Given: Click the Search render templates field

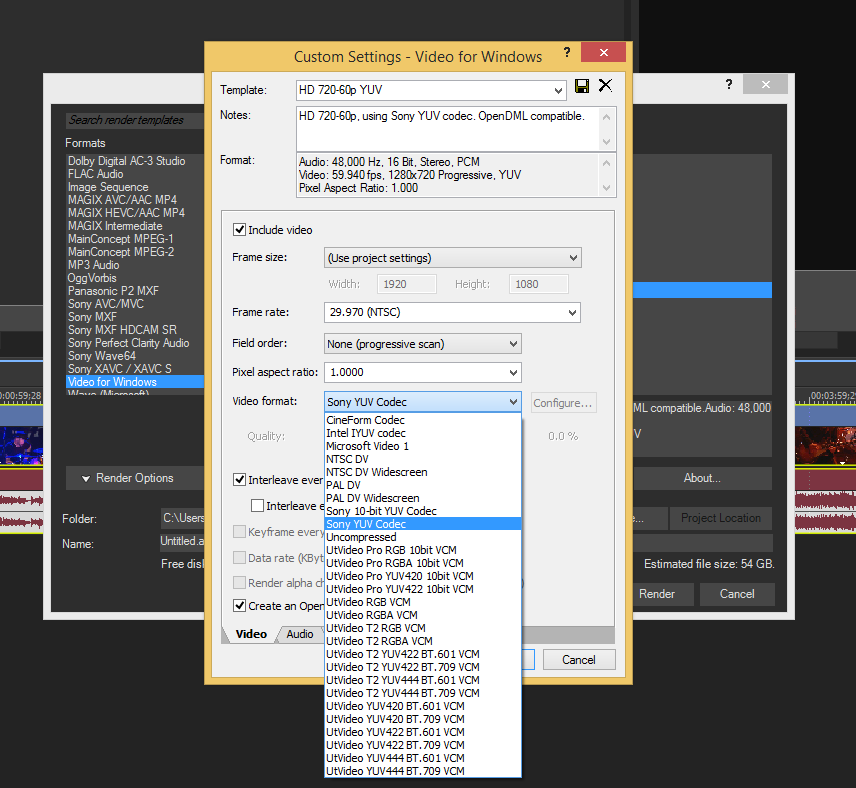Looking at the screenshot, I should pyautogui.click(x=134, y=120).
